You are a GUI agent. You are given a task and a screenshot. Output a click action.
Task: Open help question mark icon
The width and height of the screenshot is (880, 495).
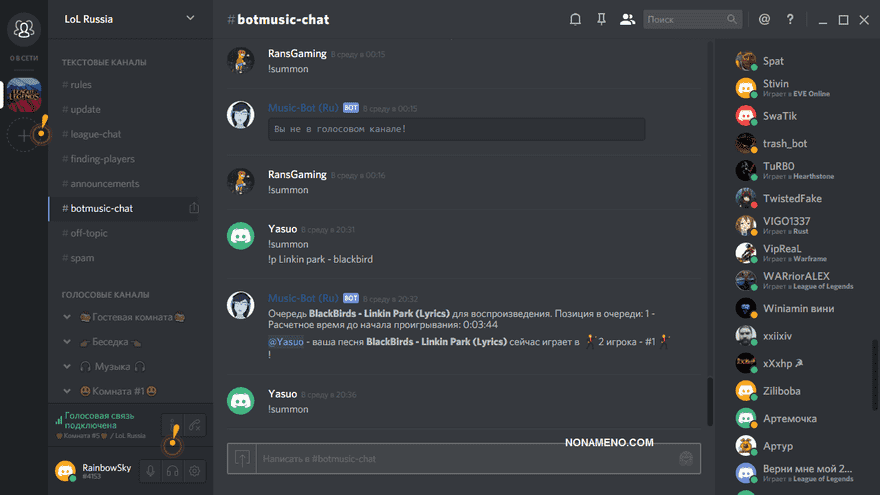click(790, 20)
